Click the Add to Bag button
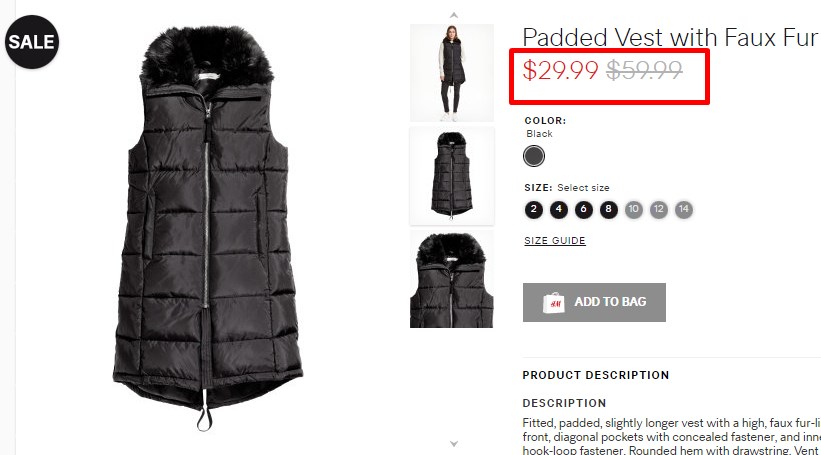This screenshot has height=455, width=821. click(x=594, y=302)
